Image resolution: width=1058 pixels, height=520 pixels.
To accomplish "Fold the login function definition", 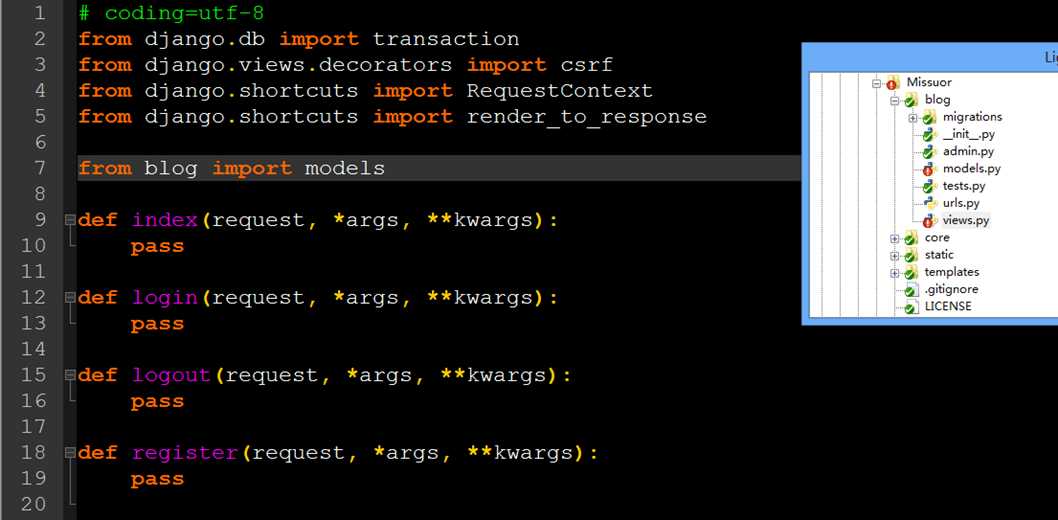I will (x=70, y=297).
